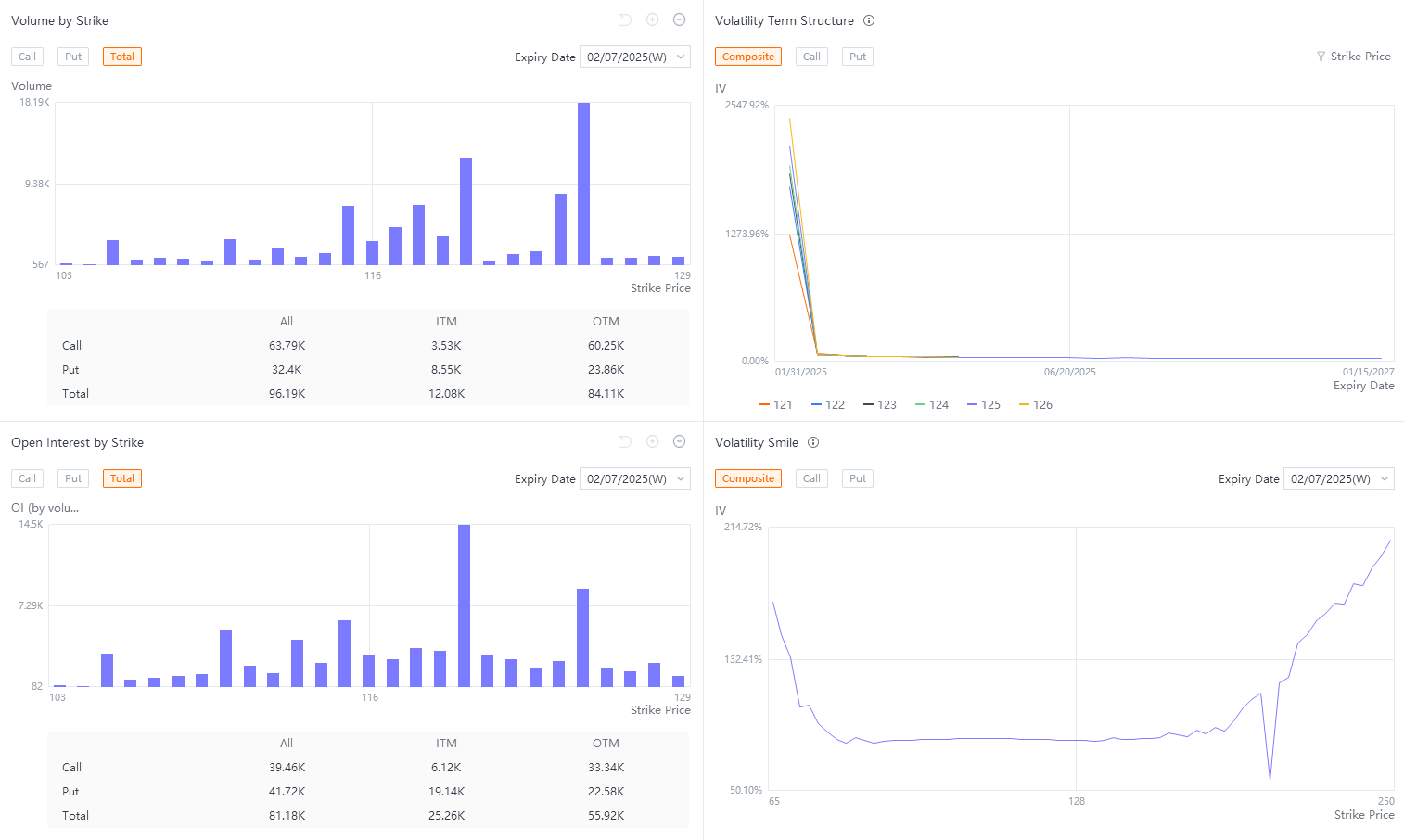
Task: Zoom out on Open Interest by Strike chart
Action: click(679, 441)
